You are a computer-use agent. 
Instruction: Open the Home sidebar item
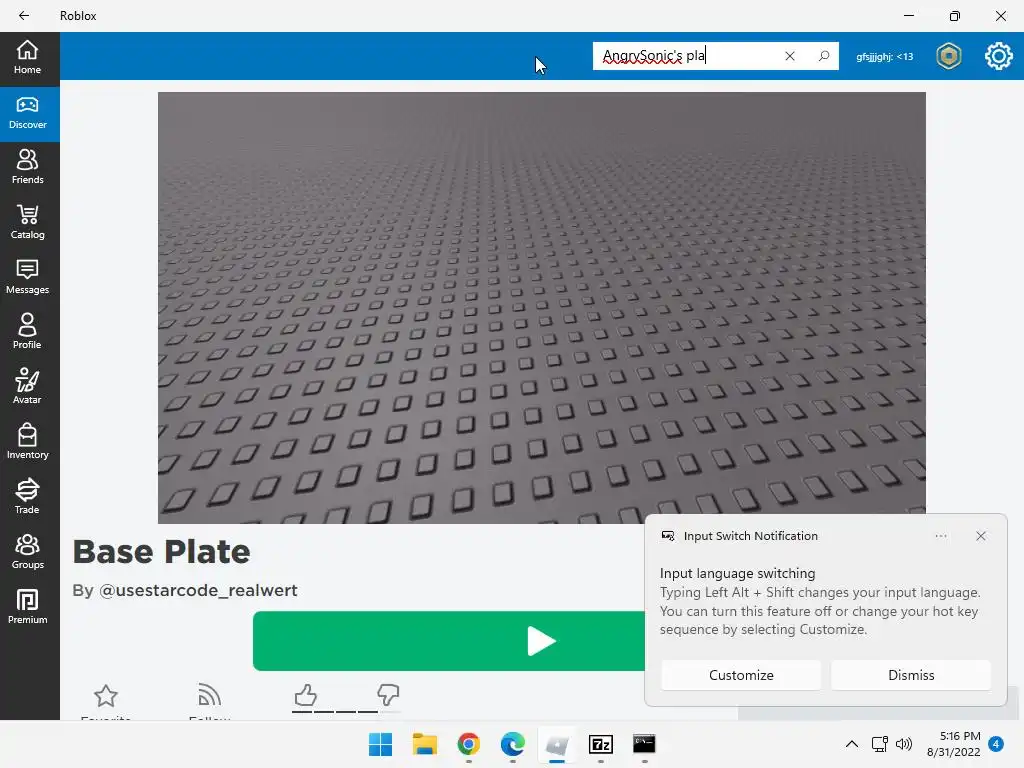pos(27,57)
